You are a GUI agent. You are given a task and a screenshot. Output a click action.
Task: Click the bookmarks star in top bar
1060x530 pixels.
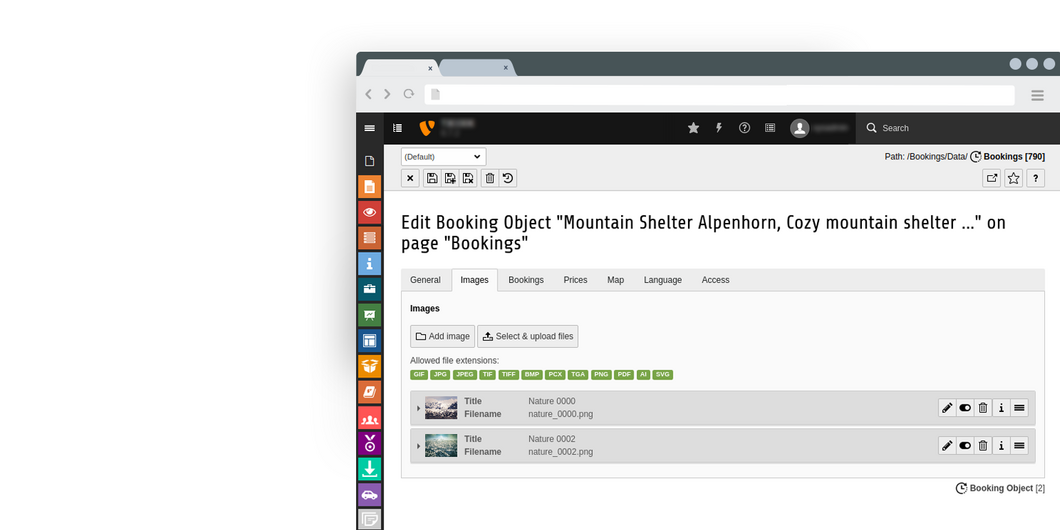[693, 128]
